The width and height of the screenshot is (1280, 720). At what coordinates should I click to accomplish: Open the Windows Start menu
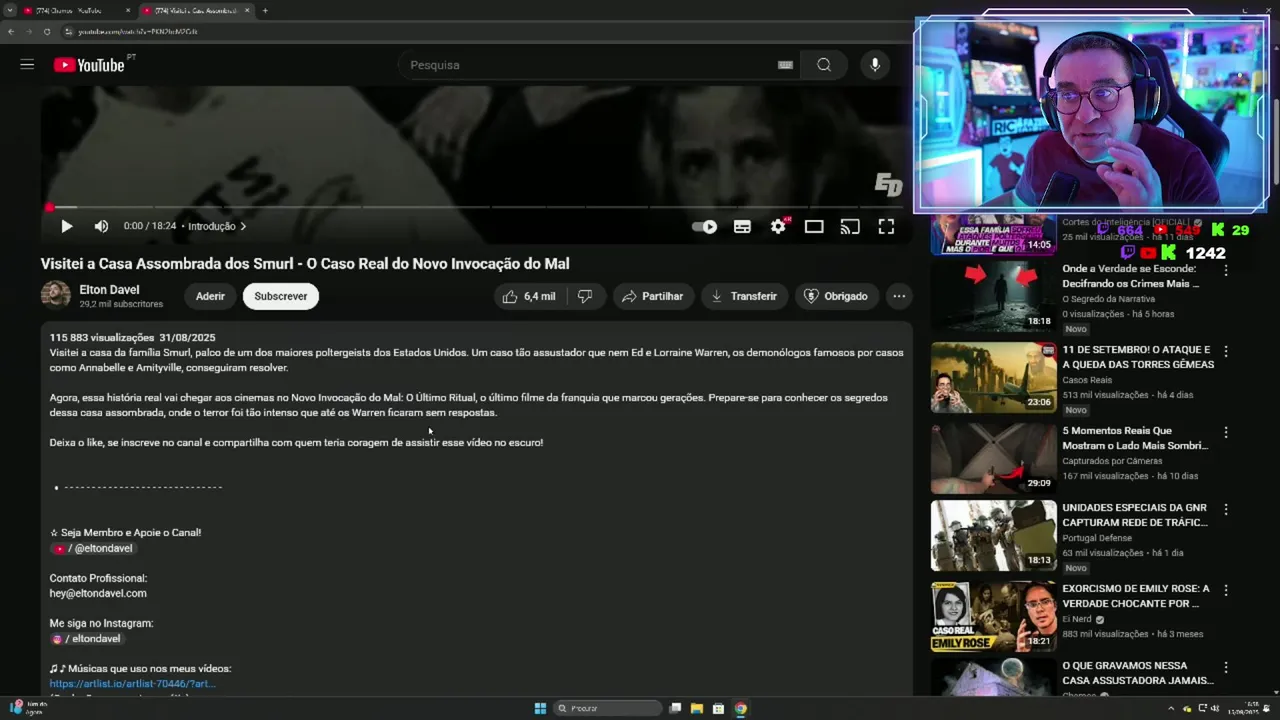[540, 708]
